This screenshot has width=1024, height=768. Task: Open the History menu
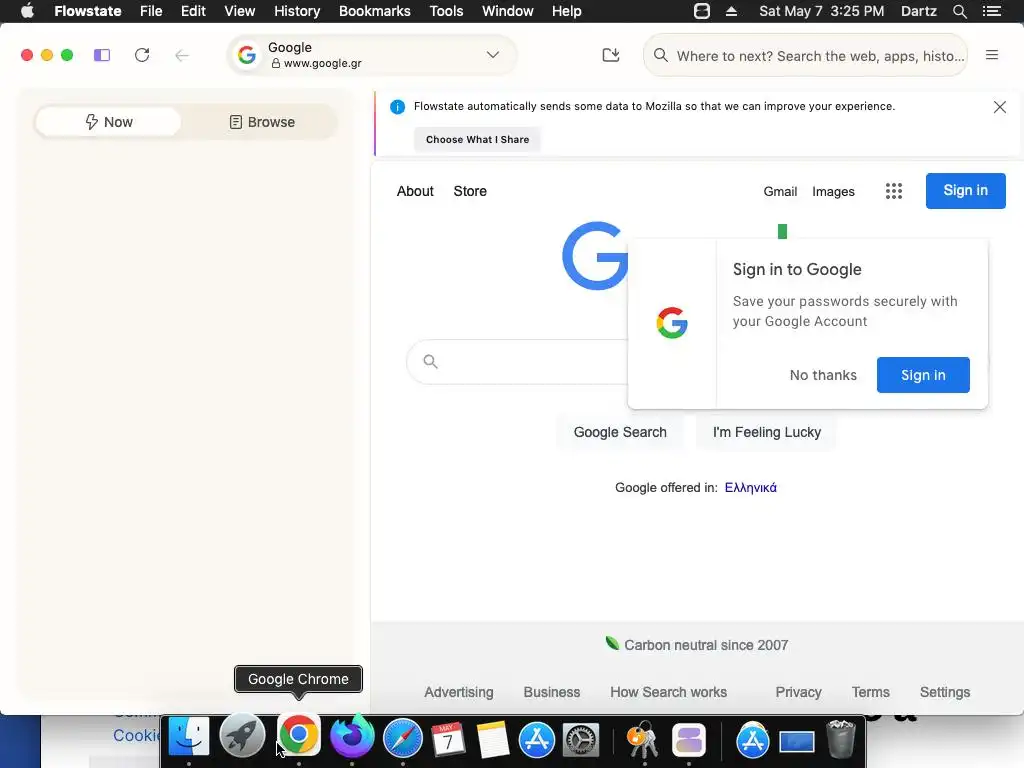click(297, 11)
